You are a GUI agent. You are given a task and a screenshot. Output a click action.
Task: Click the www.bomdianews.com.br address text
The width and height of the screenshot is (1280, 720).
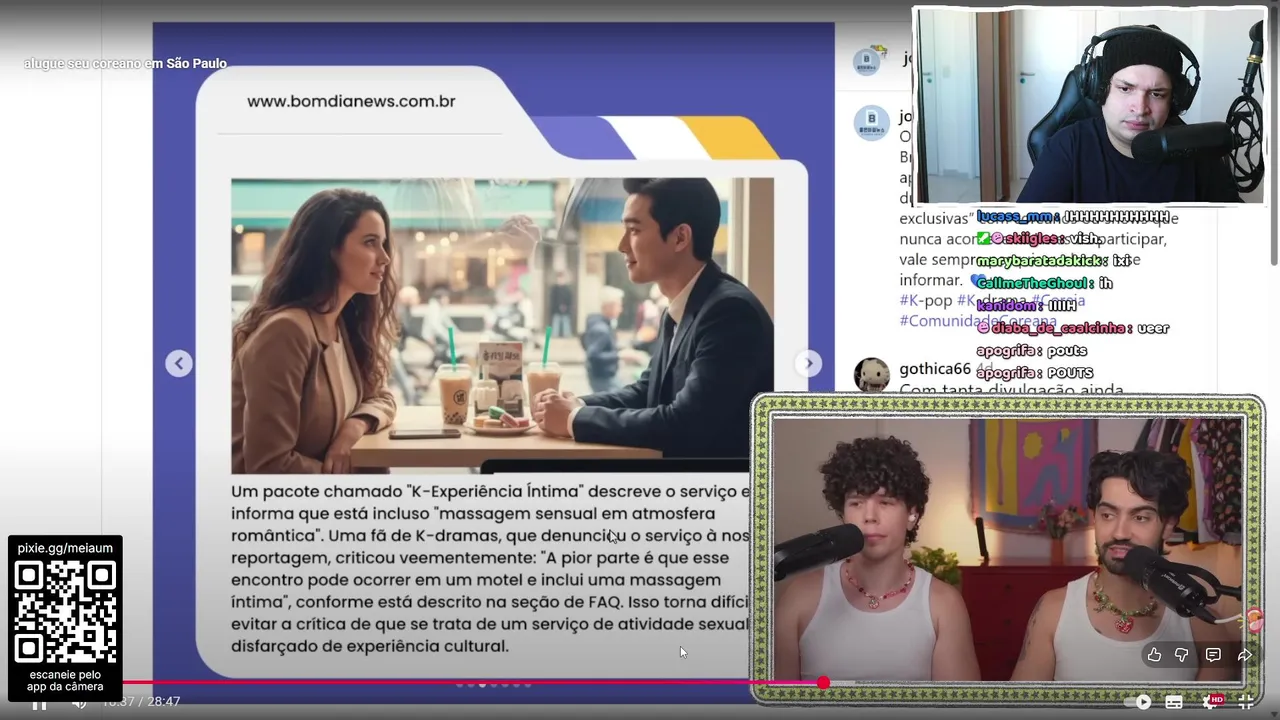pyautogui.click(x=351, y=101)
